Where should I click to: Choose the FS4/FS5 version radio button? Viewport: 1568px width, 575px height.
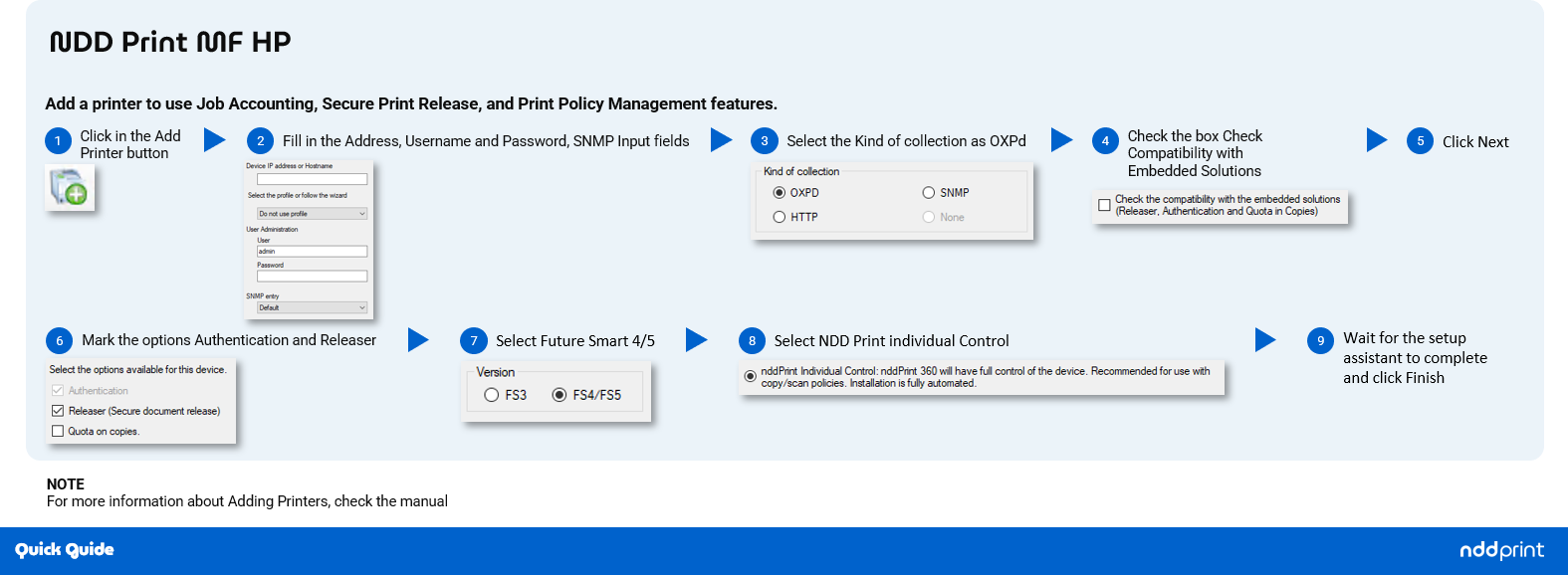point(560,395)
